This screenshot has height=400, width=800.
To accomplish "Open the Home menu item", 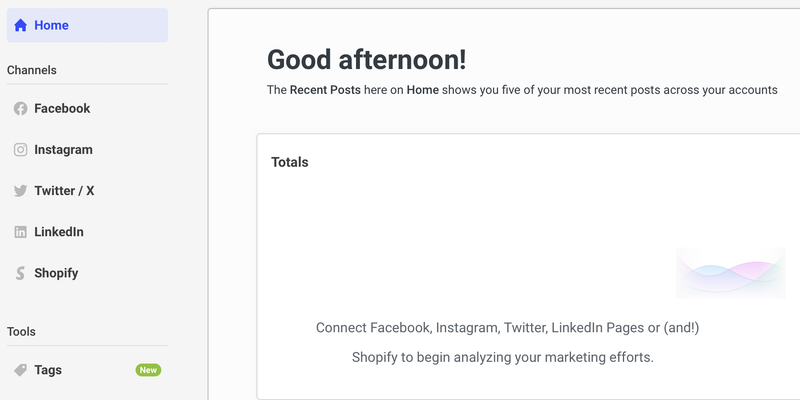I will click(x=52, y=26).
